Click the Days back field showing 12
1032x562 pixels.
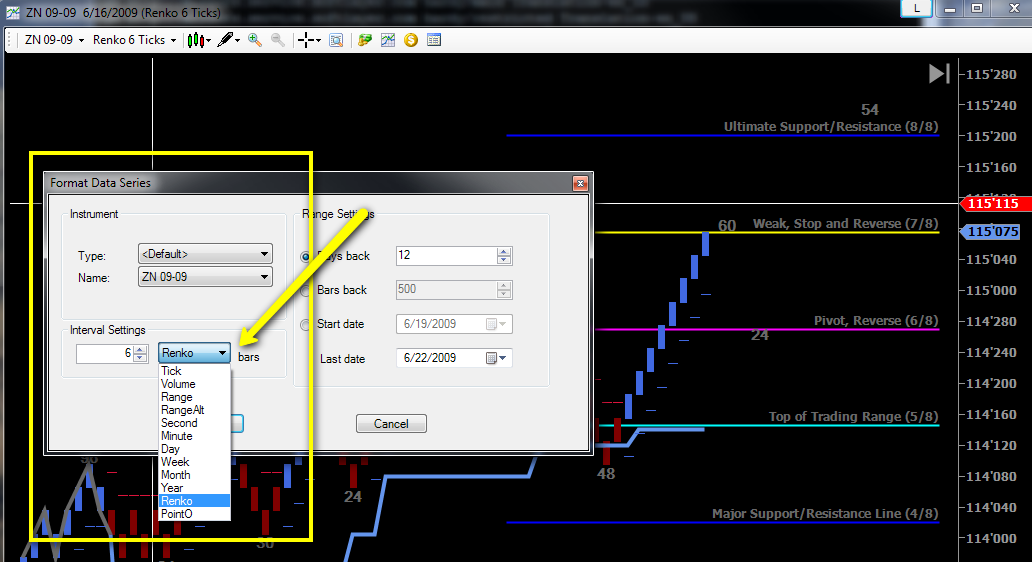(446, 255)
